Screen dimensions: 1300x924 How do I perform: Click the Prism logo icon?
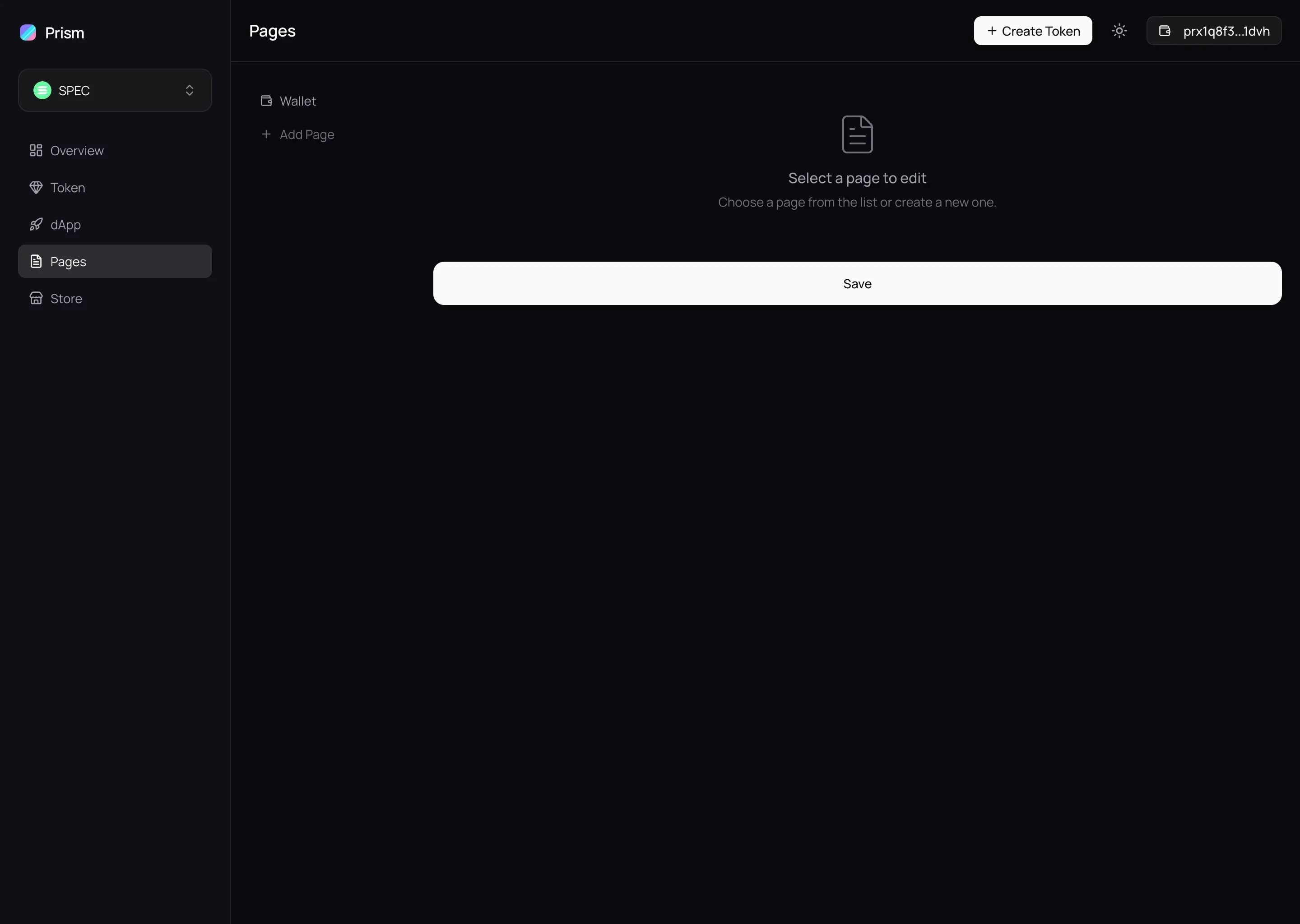pyautogui.click(x=28, y=32)
